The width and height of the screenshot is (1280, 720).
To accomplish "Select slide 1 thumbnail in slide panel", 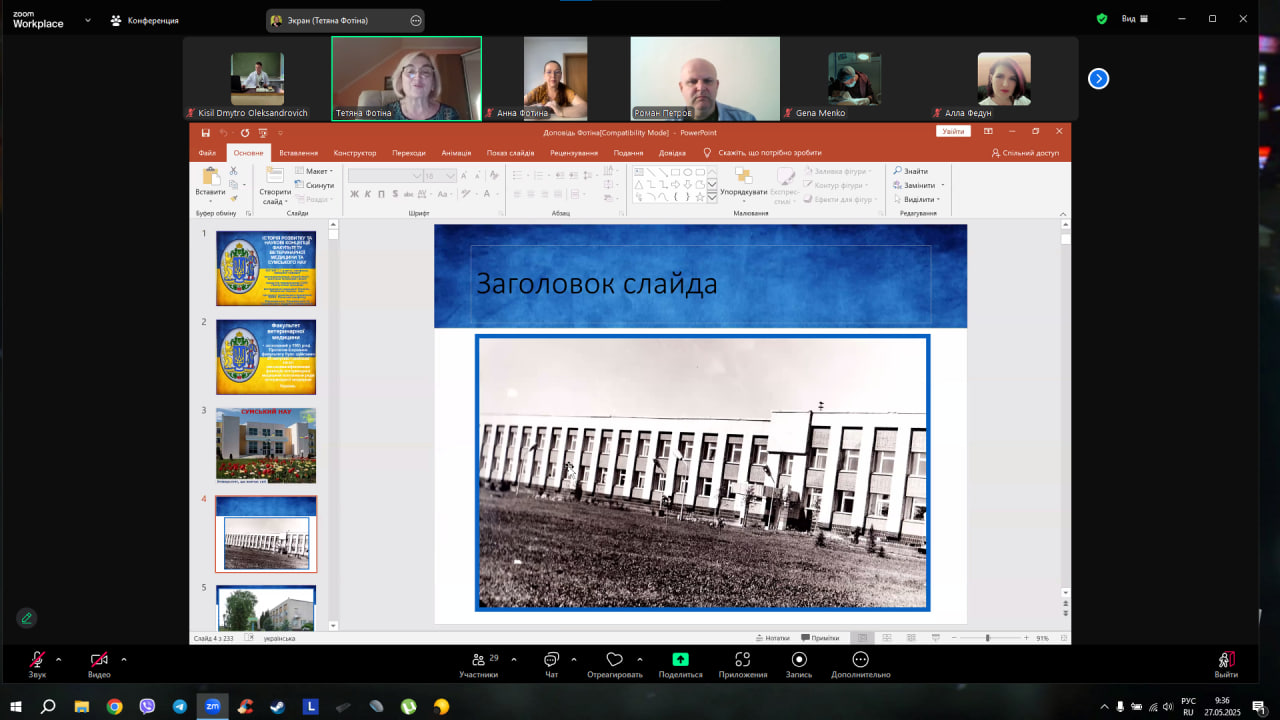I will 266,268.
